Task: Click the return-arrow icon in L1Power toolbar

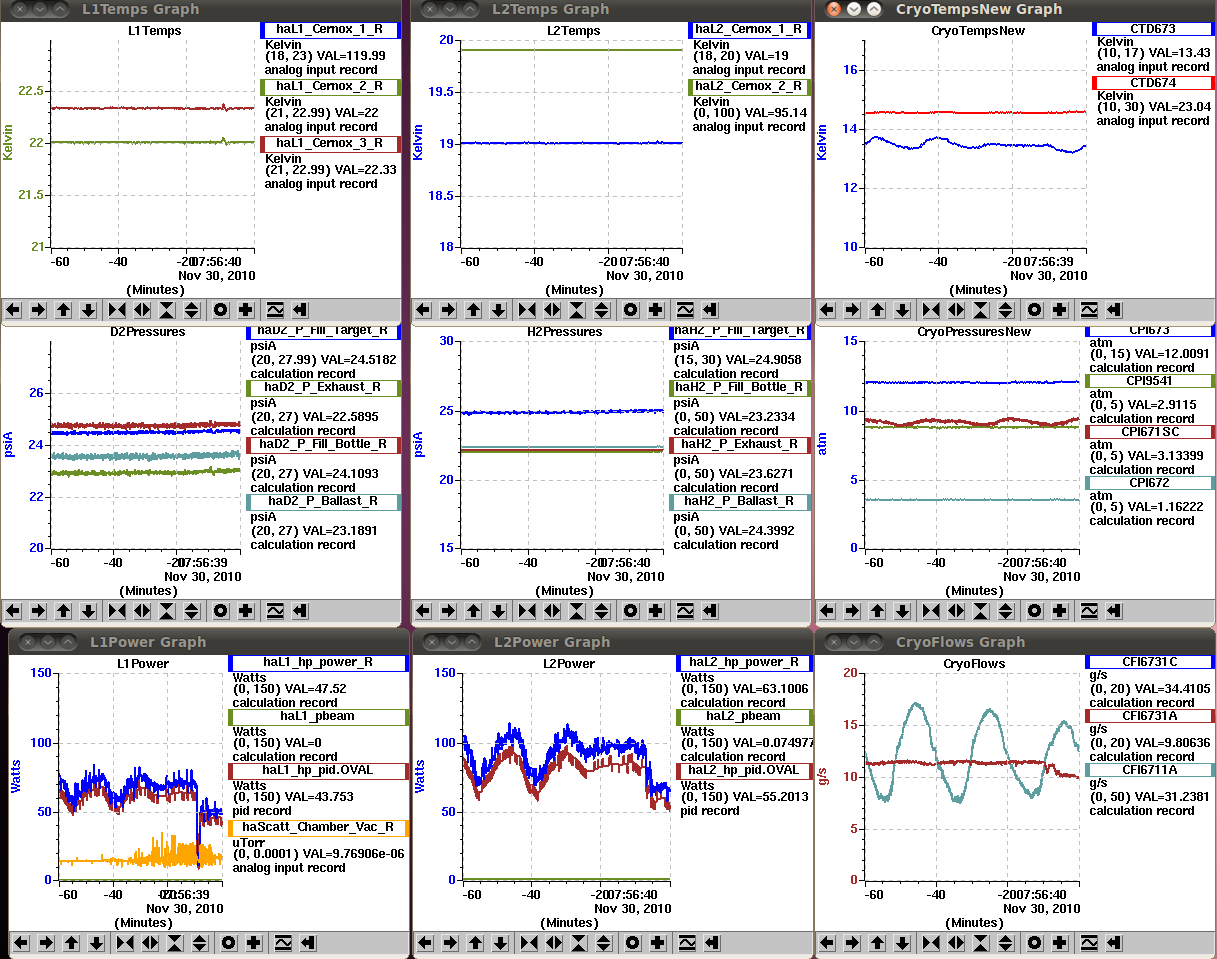Action: coord(308,942)
